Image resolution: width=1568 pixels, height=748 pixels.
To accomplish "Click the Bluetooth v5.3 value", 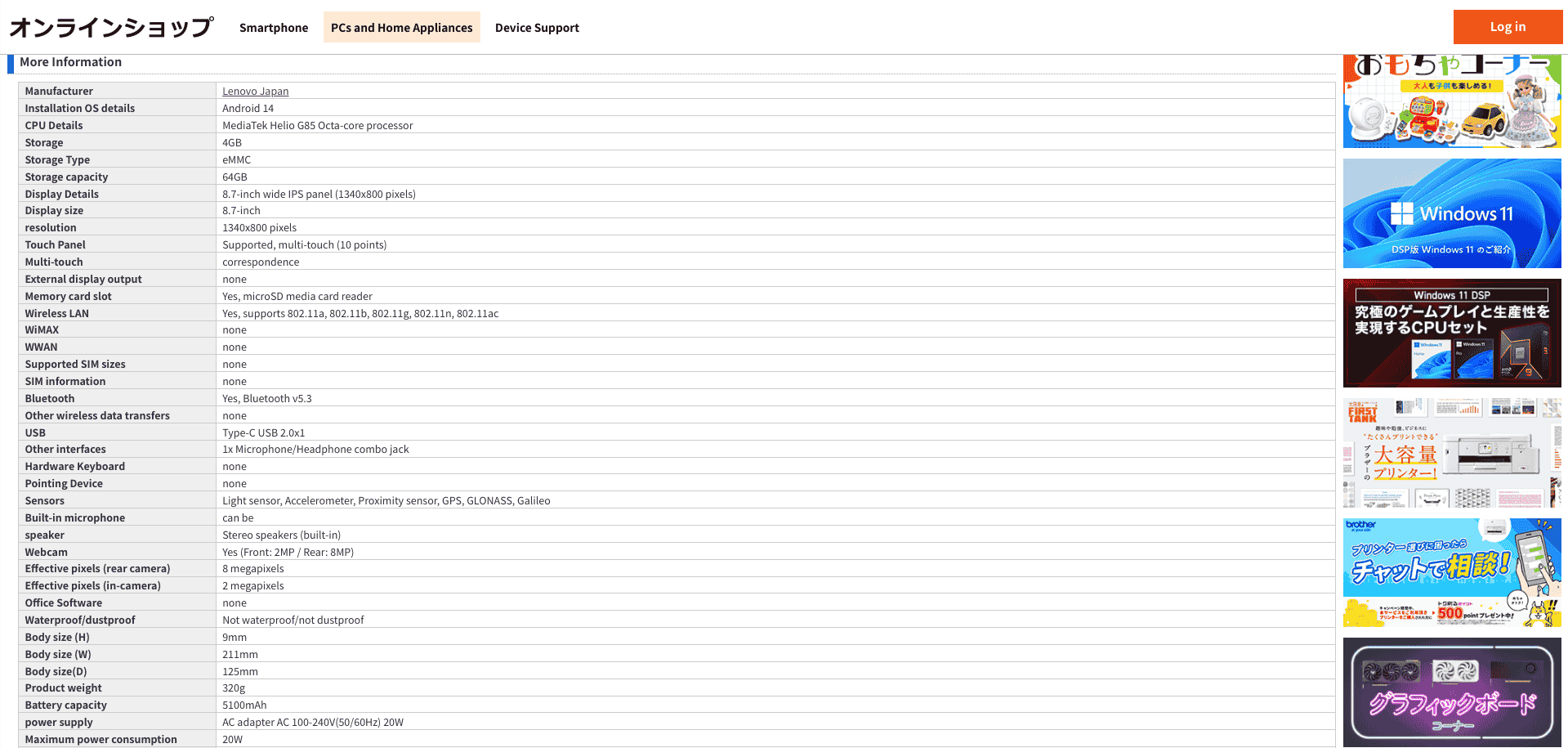I will tap(266, 399).
